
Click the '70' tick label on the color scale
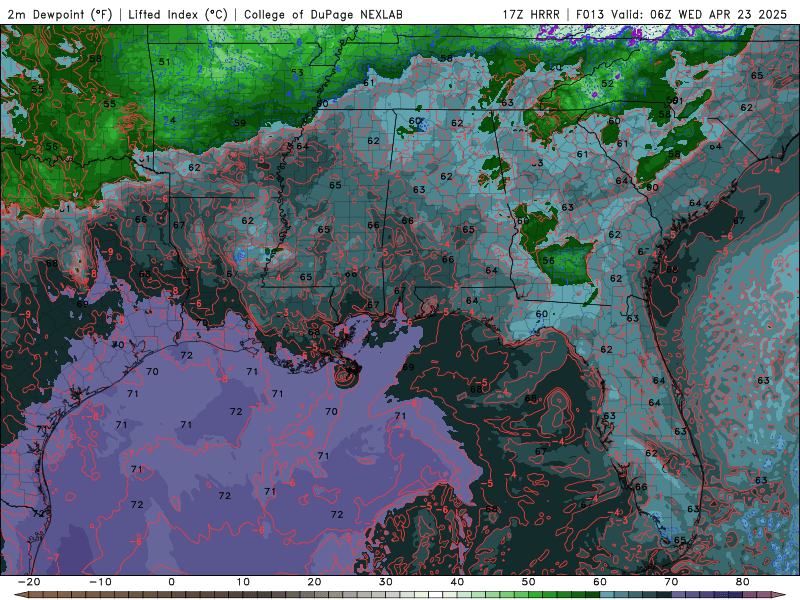coord(671,582)
